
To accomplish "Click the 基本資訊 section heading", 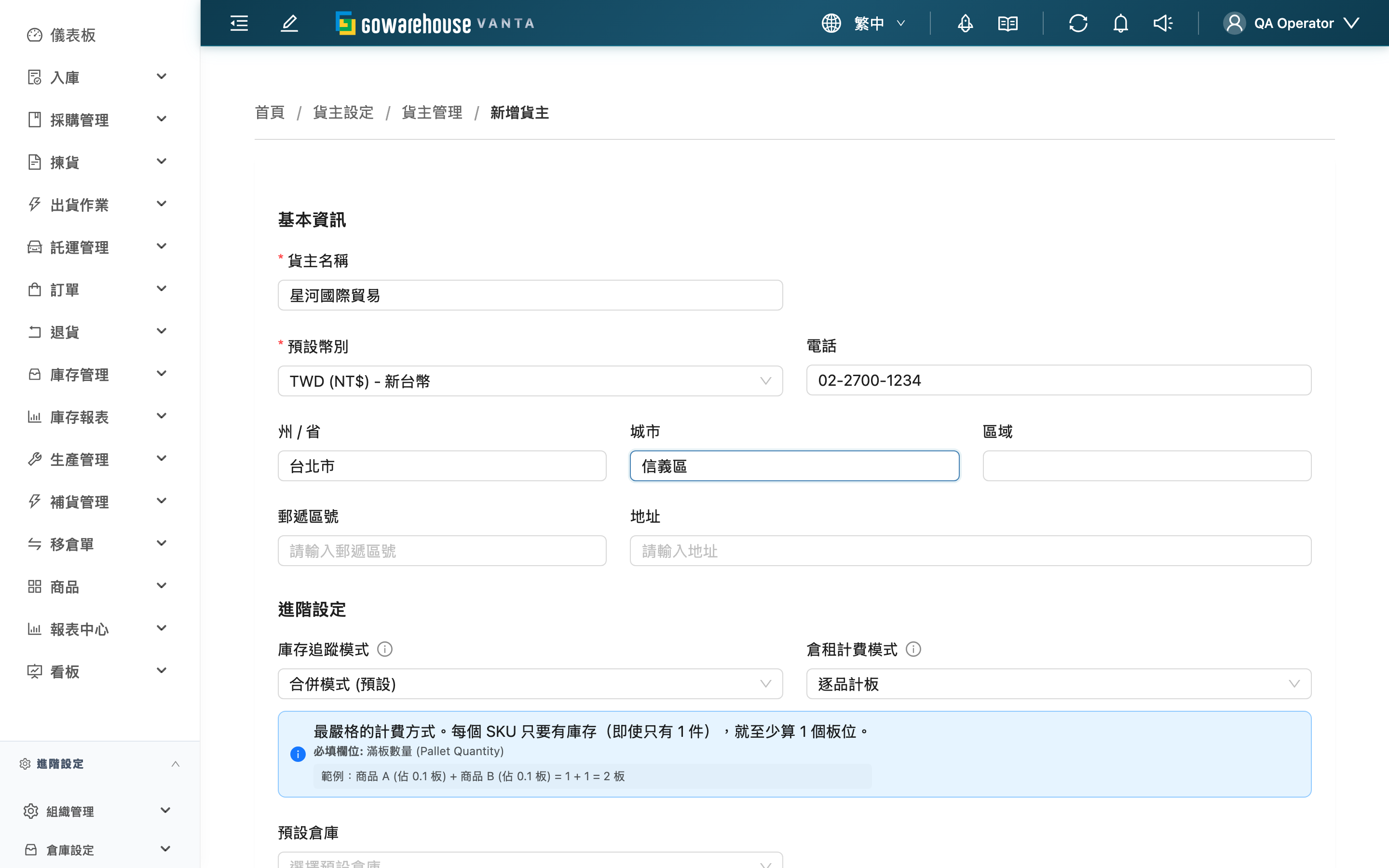I will [x=312, y=220].
